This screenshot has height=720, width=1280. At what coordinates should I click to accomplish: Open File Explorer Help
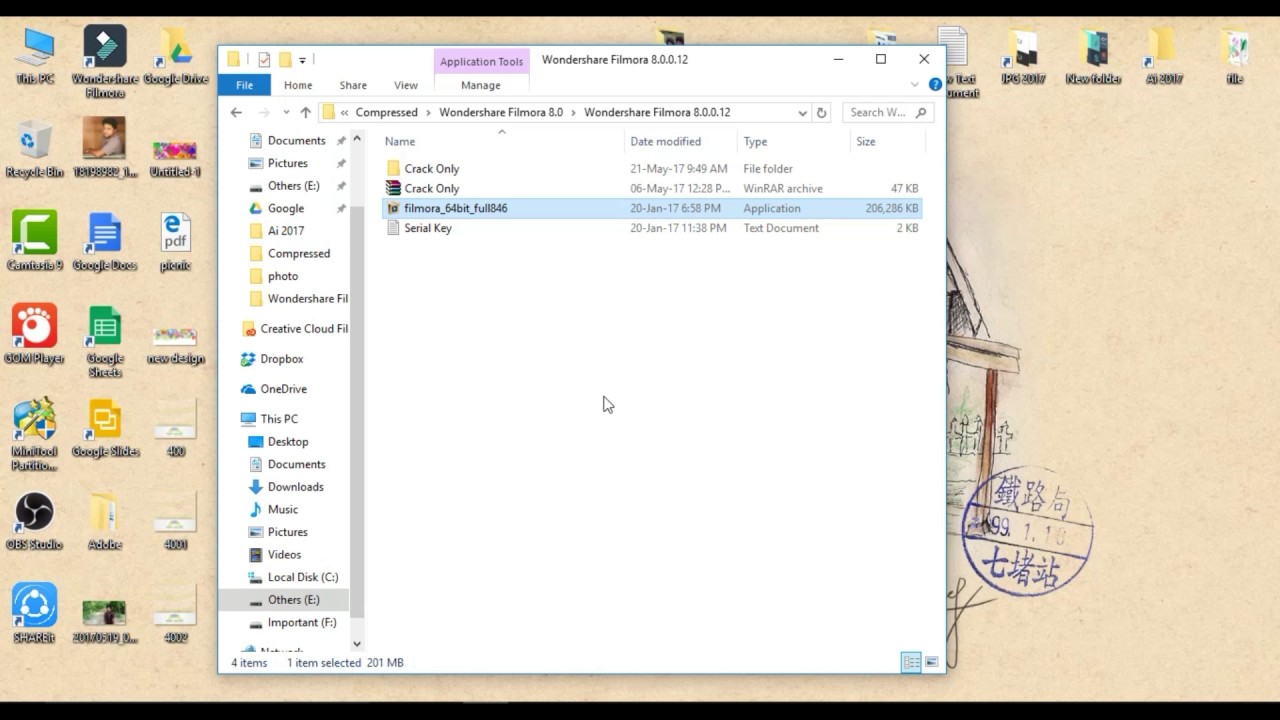(x=936, y=85)
